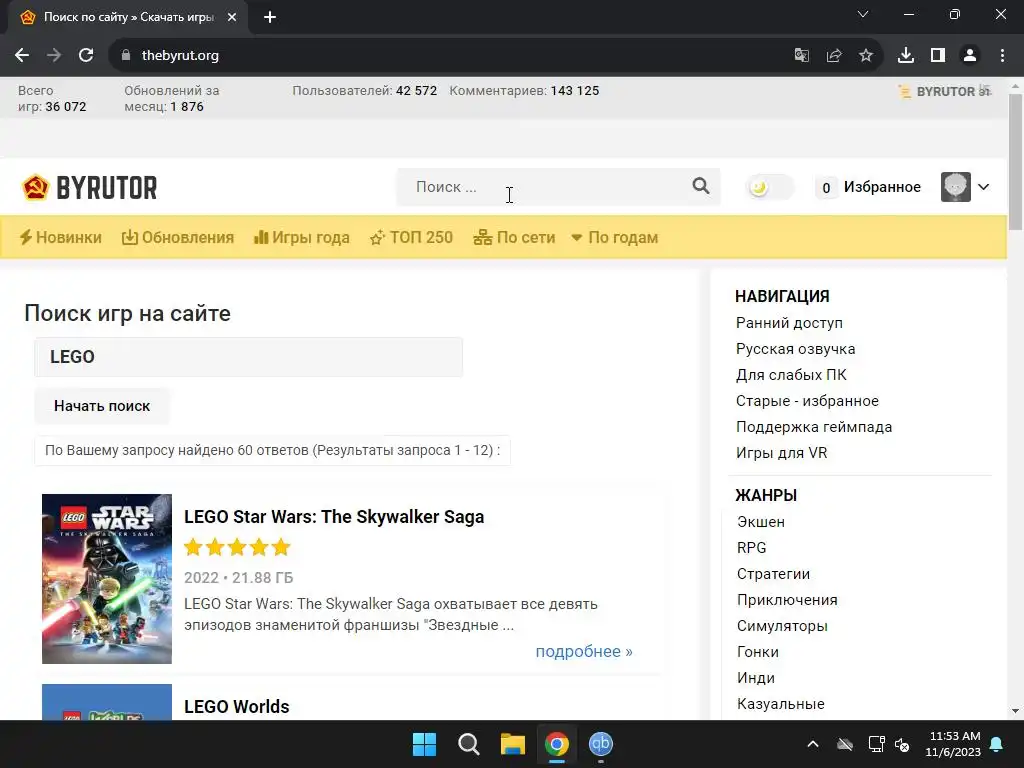1024x768 pixels.
Task: Open the Chrome profile icon
Action: pyautogui.click(x=970, y=56)
